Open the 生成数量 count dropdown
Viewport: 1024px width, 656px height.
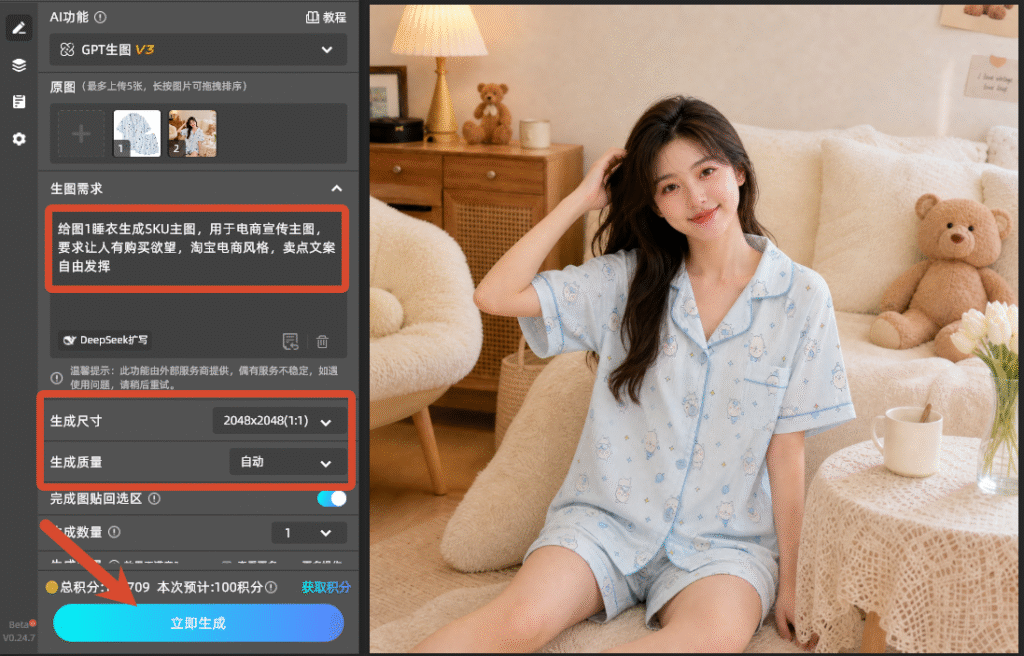pyautogui.click(x=309, y=533)
